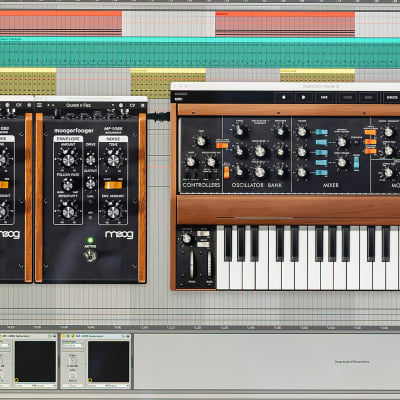Toggle the upper white switch beside keyboard
Viewport: 400px width, 400px height.
[x=203, y=234]
